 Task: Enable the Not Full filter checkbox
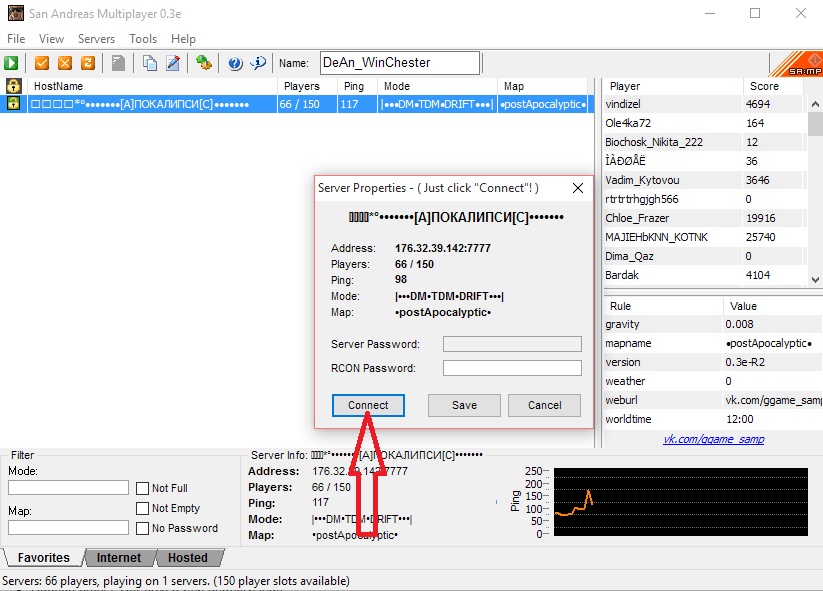[x=142, y=488]
